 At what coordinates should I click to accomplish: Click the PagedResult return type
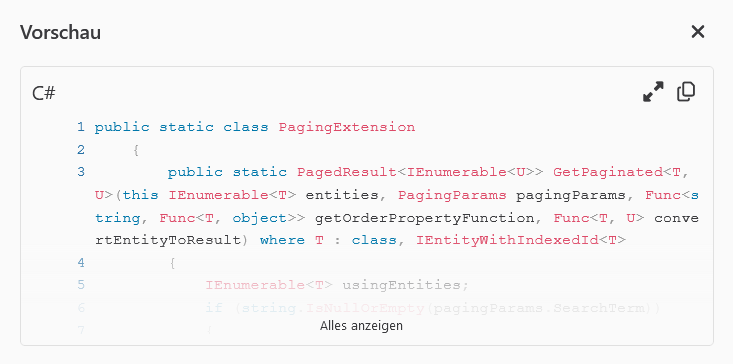pos(347,172)
